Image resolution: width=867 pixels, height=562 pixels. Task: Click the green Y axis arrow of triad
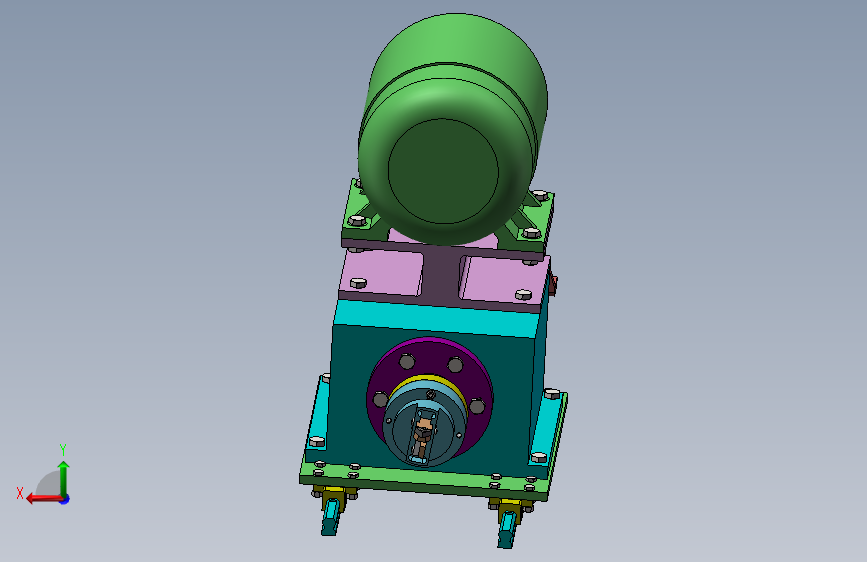pos(64,478)
